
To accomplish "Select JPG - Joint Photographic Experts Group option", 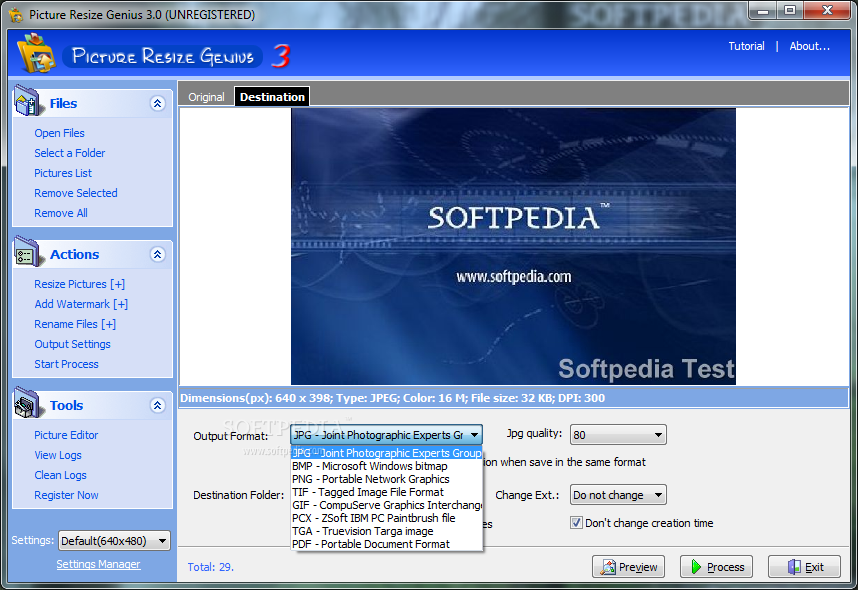I will pyautogui.click(x=387, y=453).
